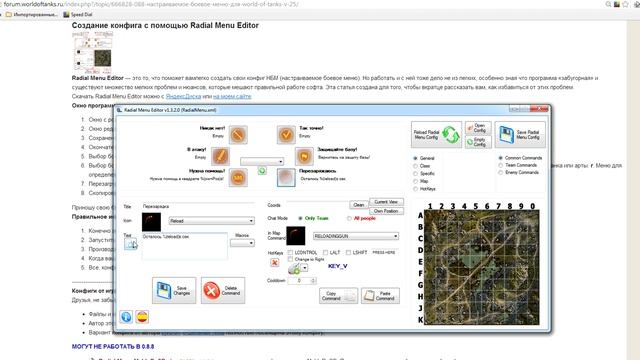Click the PRESS HERE hotkey field

click(x=384, y=253)
